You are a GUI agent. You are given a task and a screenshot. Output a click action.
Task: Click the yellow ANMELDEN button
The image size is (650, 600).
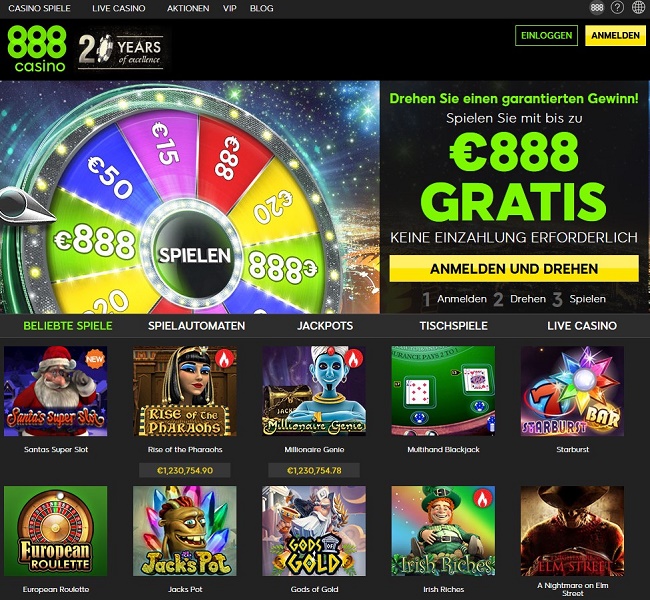click(615, 36)
